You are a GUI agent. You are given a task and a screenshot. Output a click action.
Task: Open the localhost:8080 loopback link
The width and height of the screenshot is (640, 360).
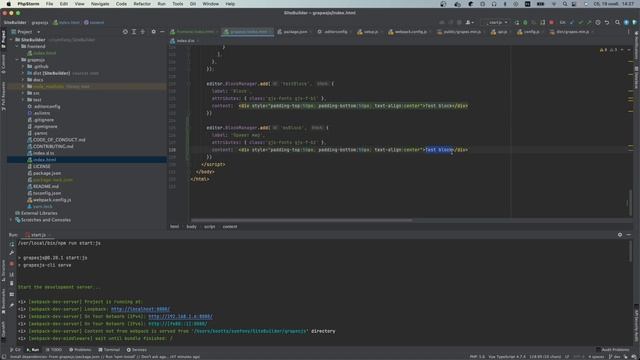[x=140, y=309]
